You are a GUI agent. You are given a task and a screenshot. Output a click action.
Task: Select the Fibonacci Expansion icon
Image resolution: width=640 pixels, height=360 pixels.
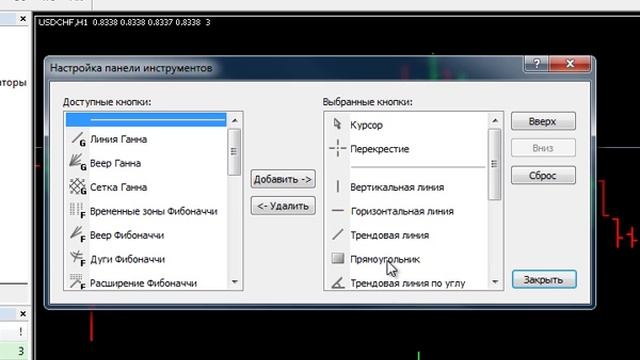pyautogui.click(x=78, y=282)
